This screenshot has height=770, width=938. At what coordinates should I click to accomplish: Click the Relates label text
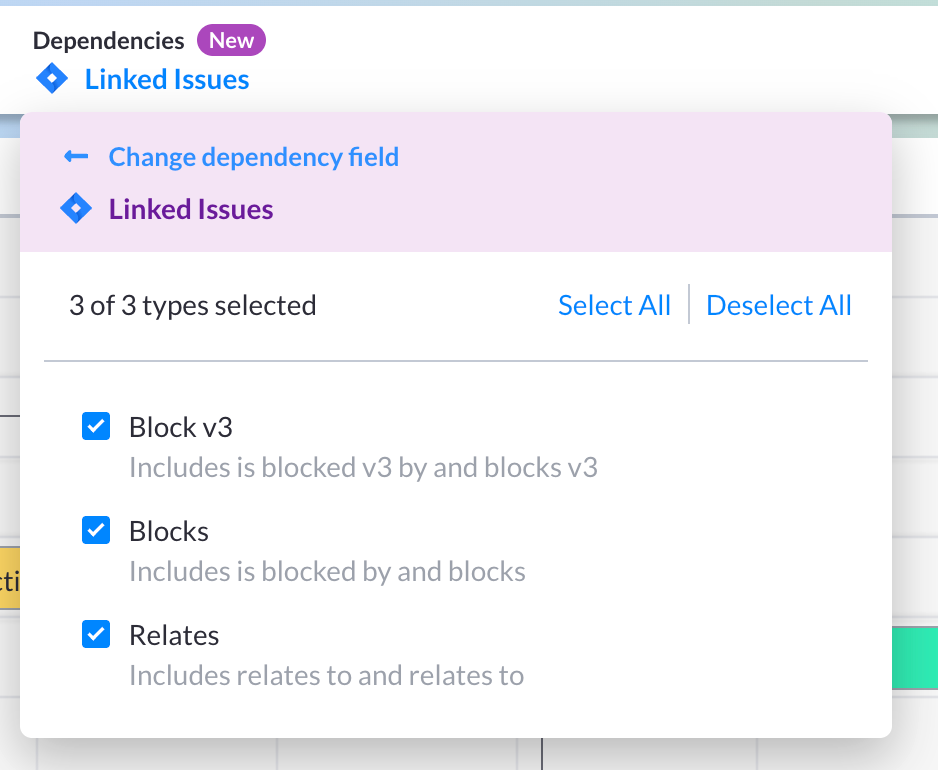(x=174, y=635)
